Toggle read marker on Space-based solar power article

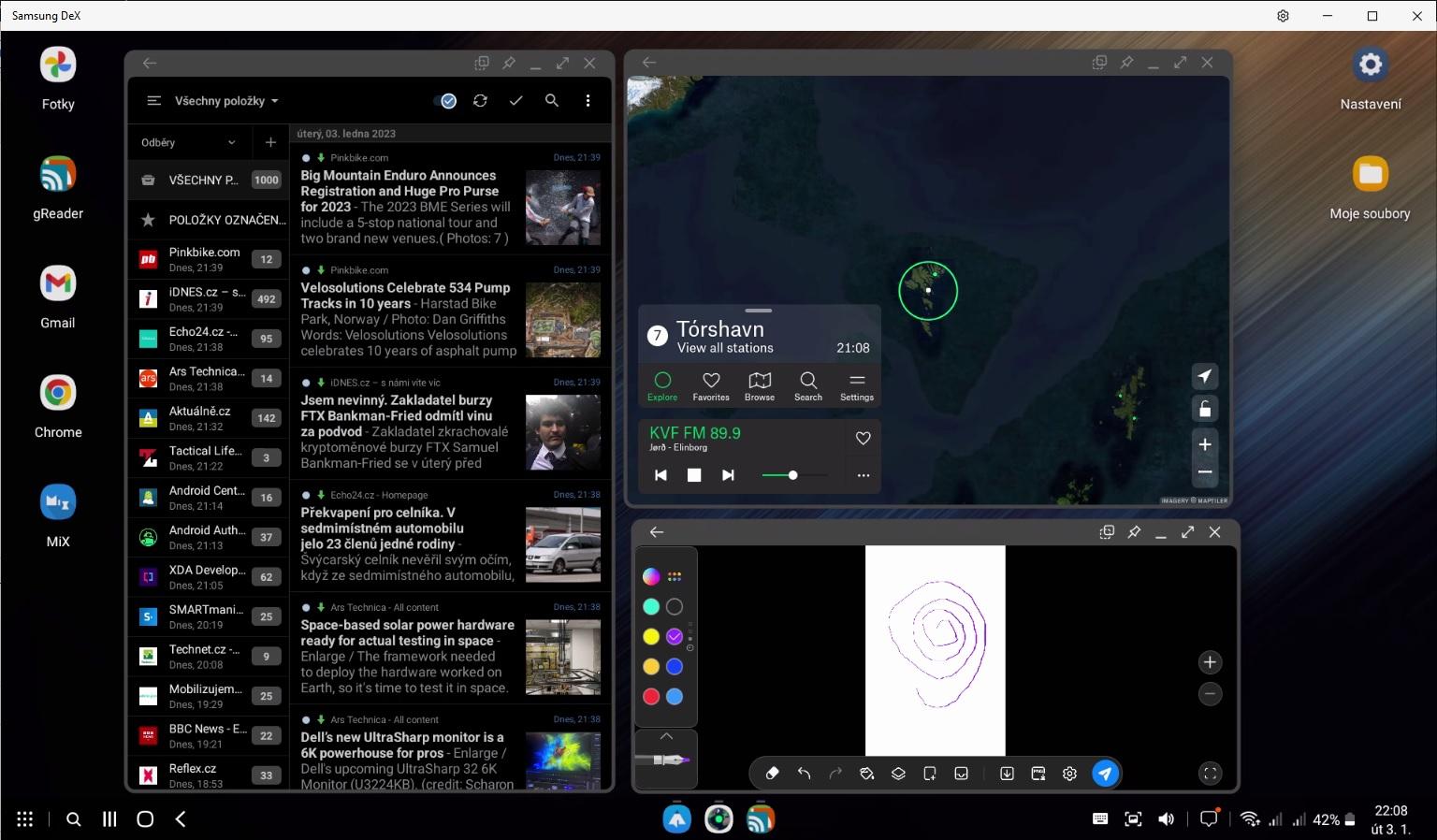point(306,607)
